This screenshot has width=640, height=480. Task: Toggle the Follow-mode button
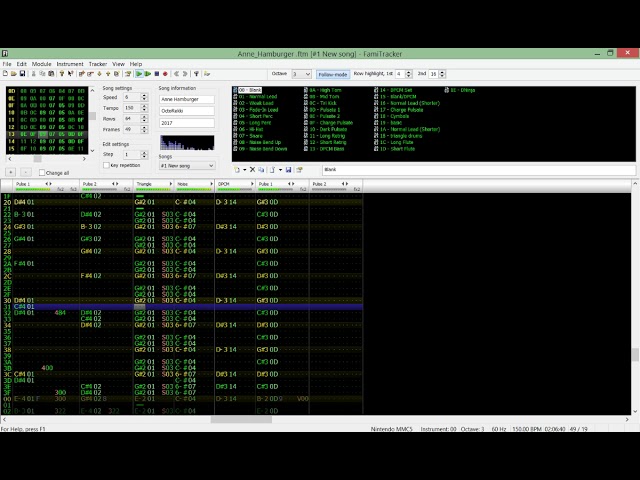333,74
